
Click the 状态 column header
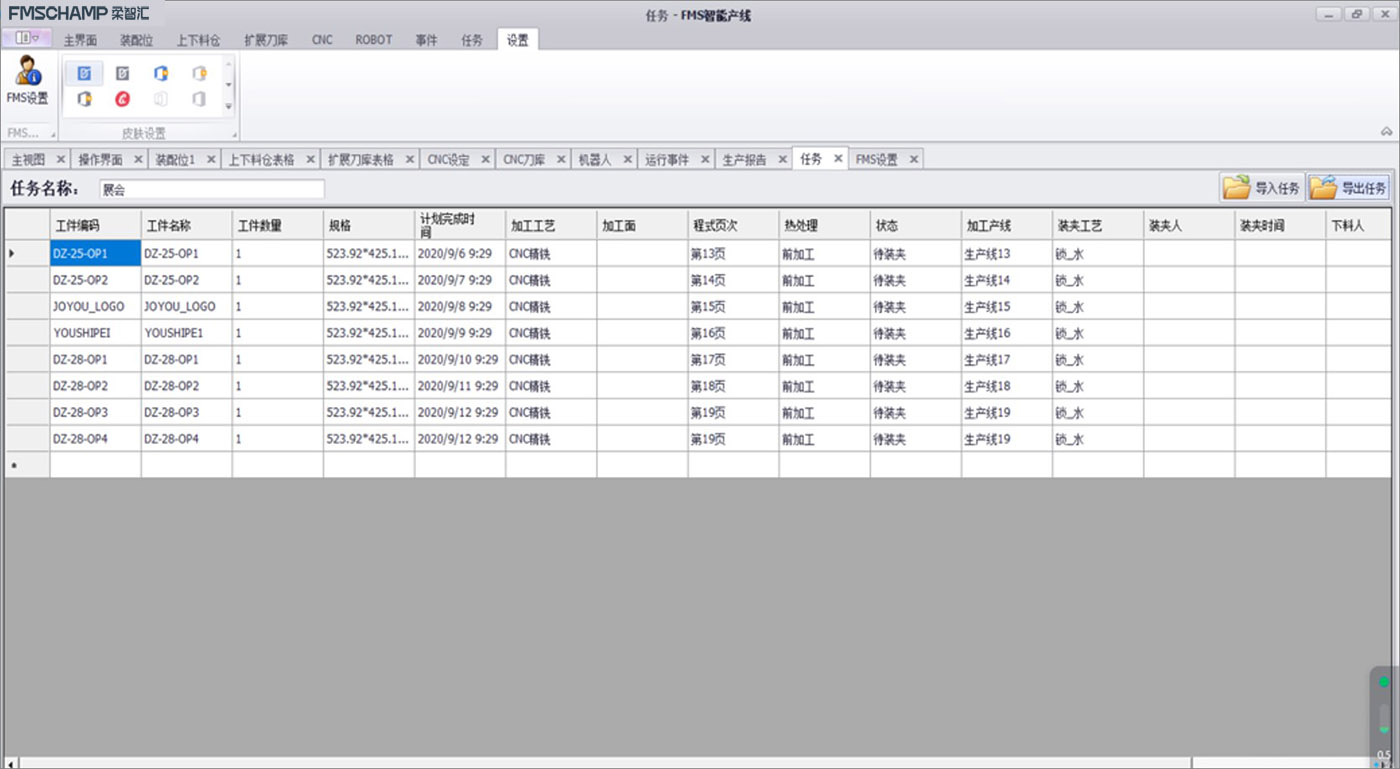point(915,225)
